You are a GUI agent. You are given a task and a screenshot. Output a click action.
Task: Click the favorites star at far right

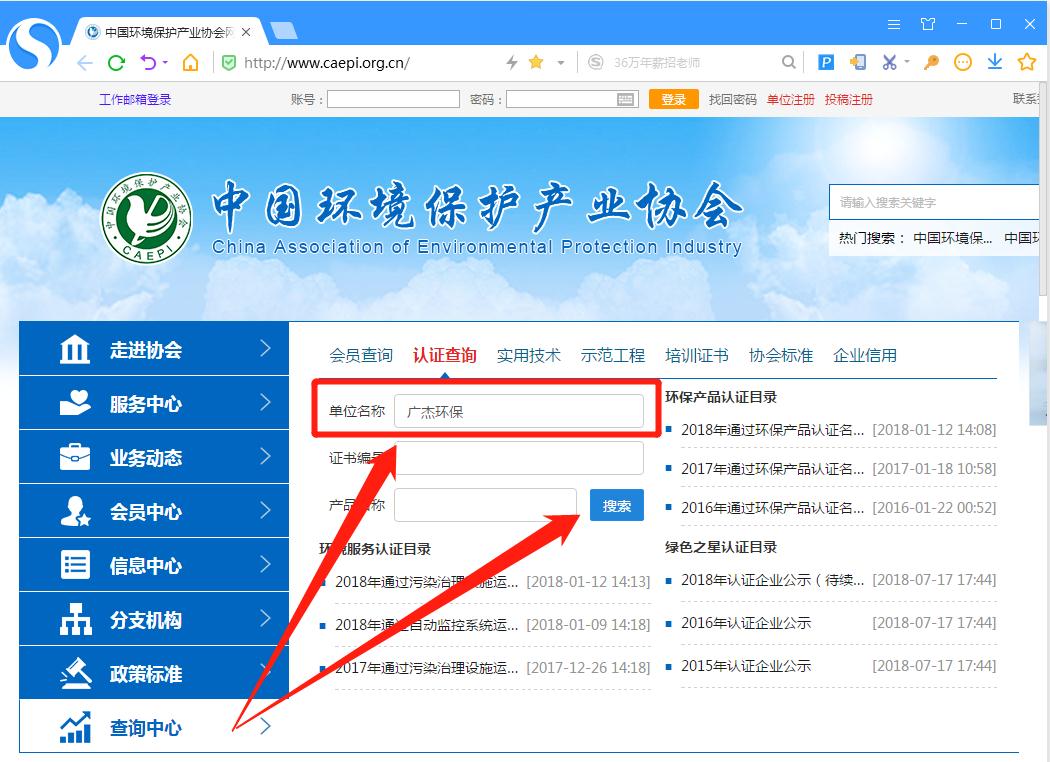[x=1027, y=62]
